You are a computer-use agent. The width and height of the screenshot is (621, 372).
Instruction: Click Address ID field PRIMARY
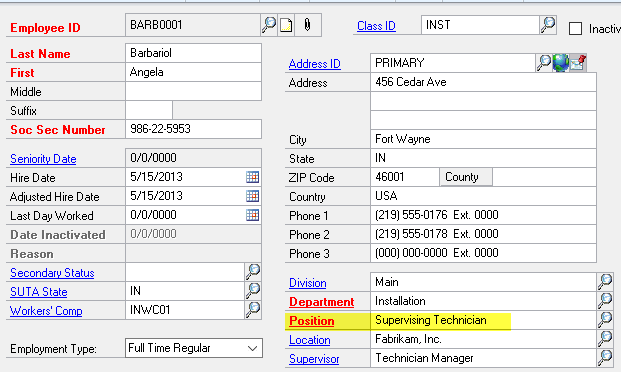pyautogui.click(x=453, y=63)
